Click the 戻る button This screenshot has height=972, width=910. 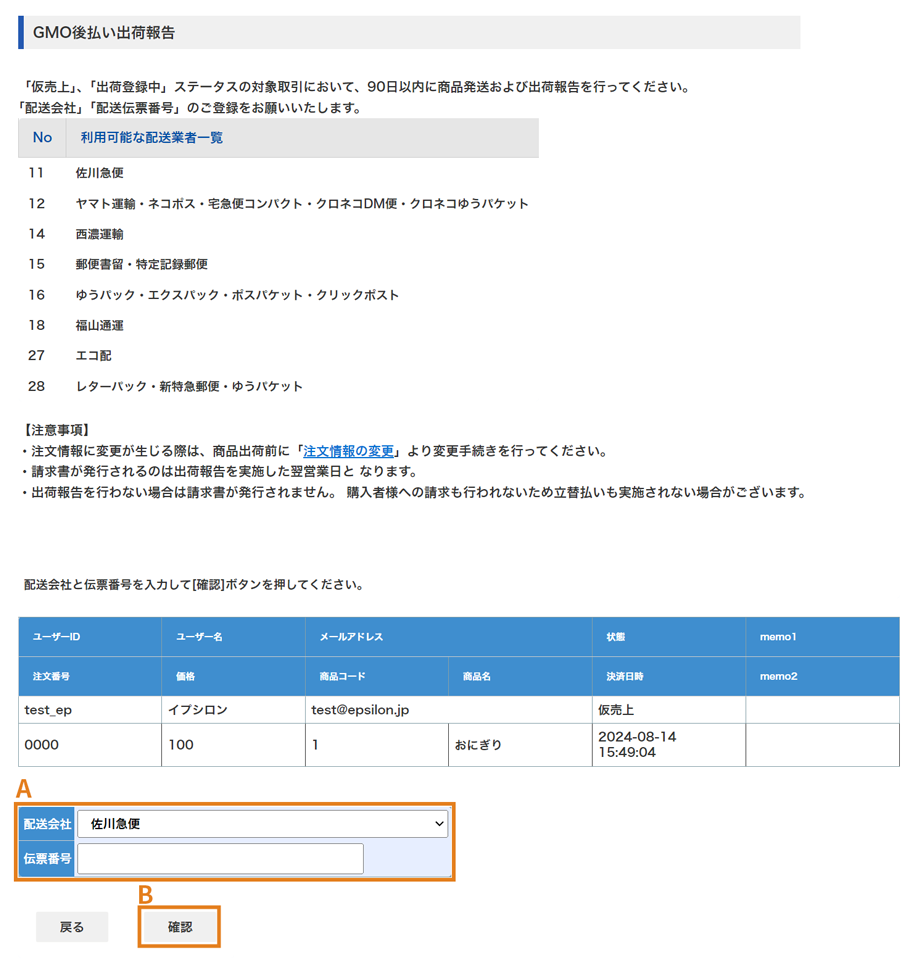72,927
